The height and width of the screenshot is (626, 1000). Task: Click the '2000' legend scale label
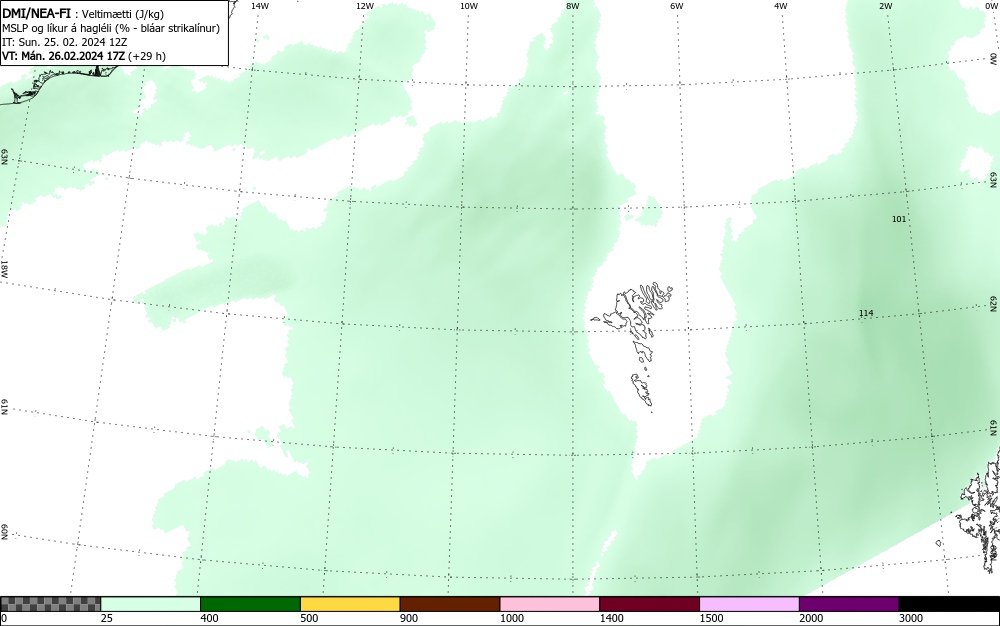[x=811, y=618]
